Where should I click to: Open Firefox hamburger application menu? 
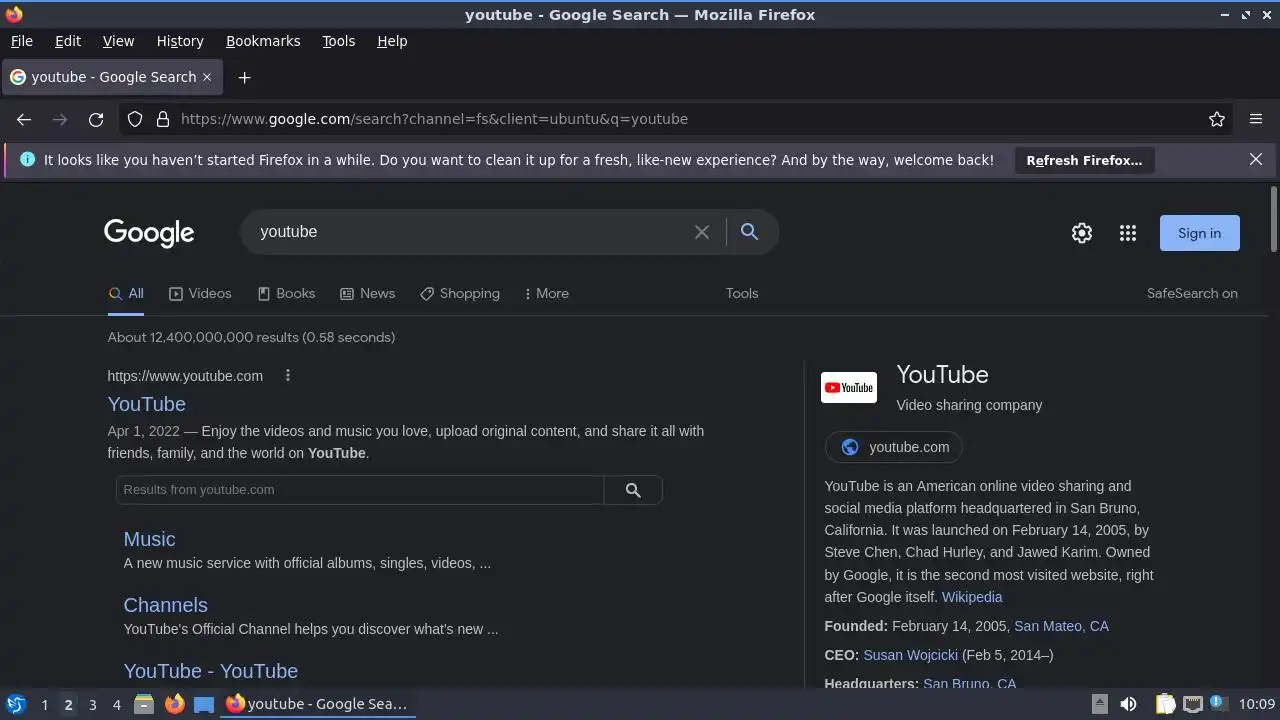click(1256, 119)
